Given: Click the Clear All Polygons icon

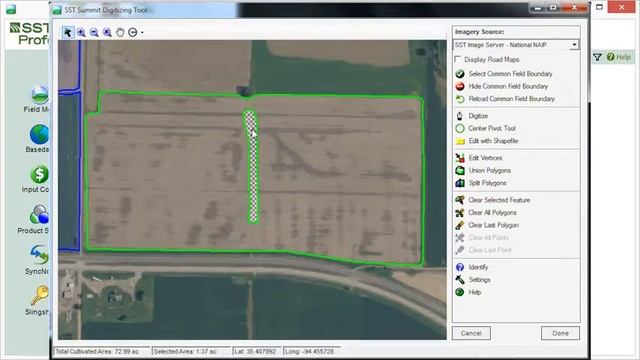Looking at the screenshot, I should coord(460,213).
